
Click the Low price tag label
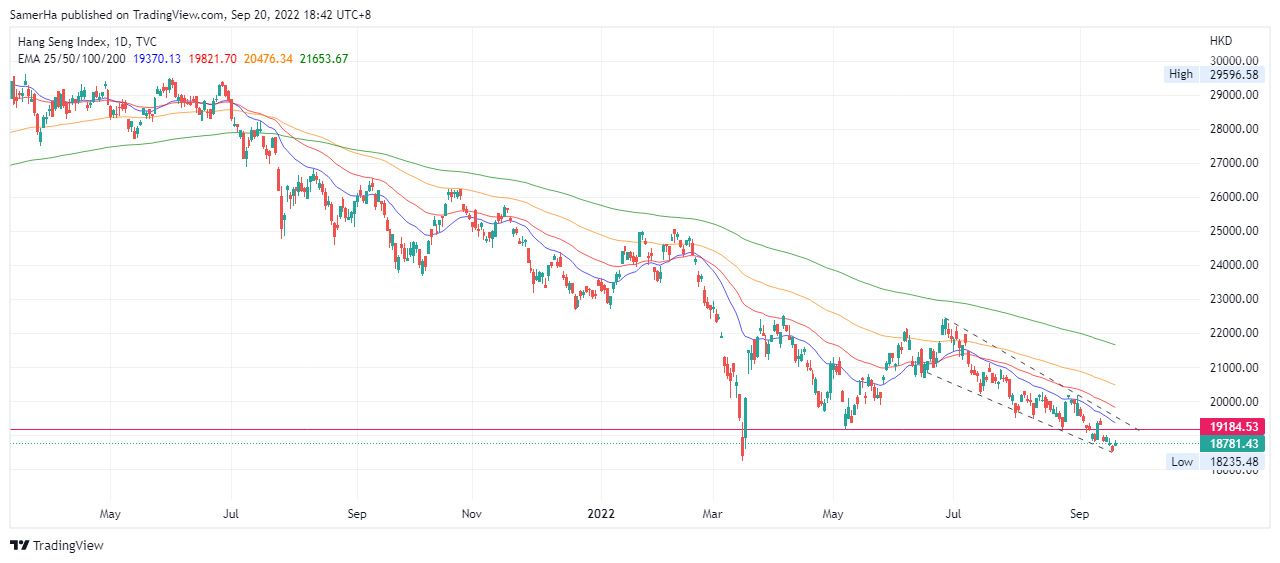point(1181,461)
